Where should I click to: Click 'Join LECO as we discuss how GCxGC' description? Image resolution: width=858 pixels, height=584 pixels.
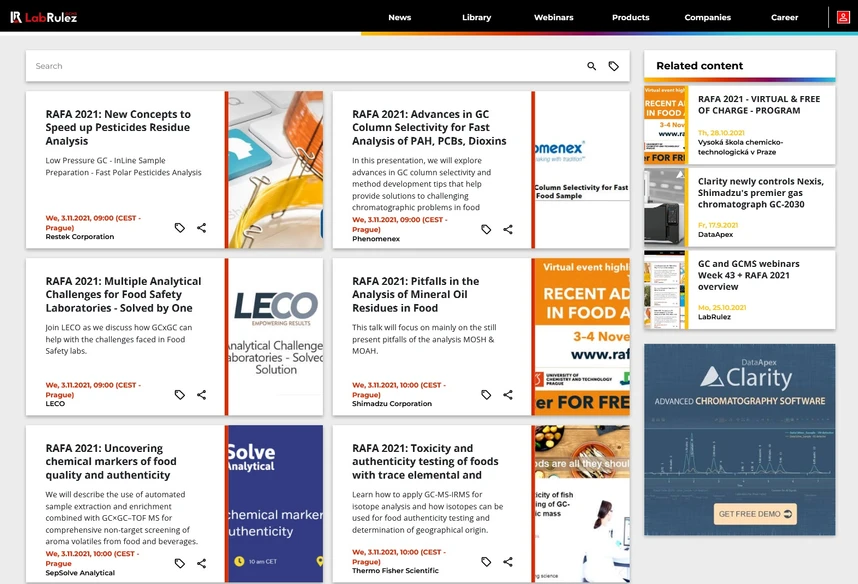(x=119, y=339)
